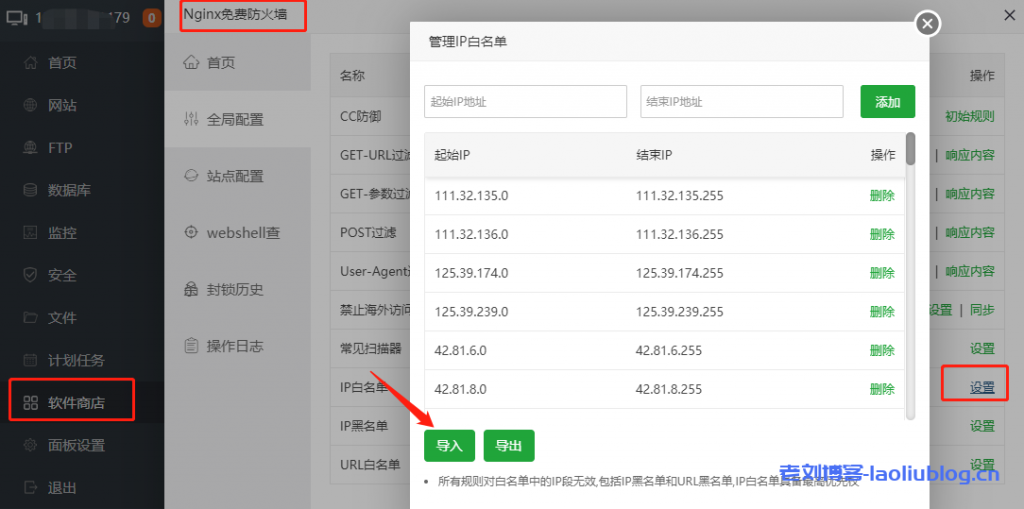The width and height of the screenshot is (1024, 509).
Task: Click 响应内容 in the GET-URL过滤 row
Action: 970,156
